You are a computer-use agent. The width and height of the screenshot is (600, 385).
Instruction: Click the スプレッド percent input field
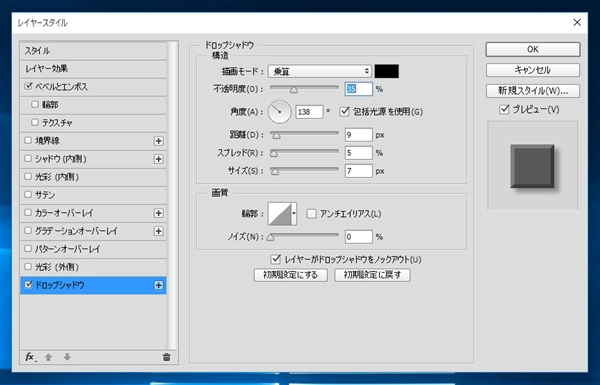pyautogui.click(x=358, y=153)
